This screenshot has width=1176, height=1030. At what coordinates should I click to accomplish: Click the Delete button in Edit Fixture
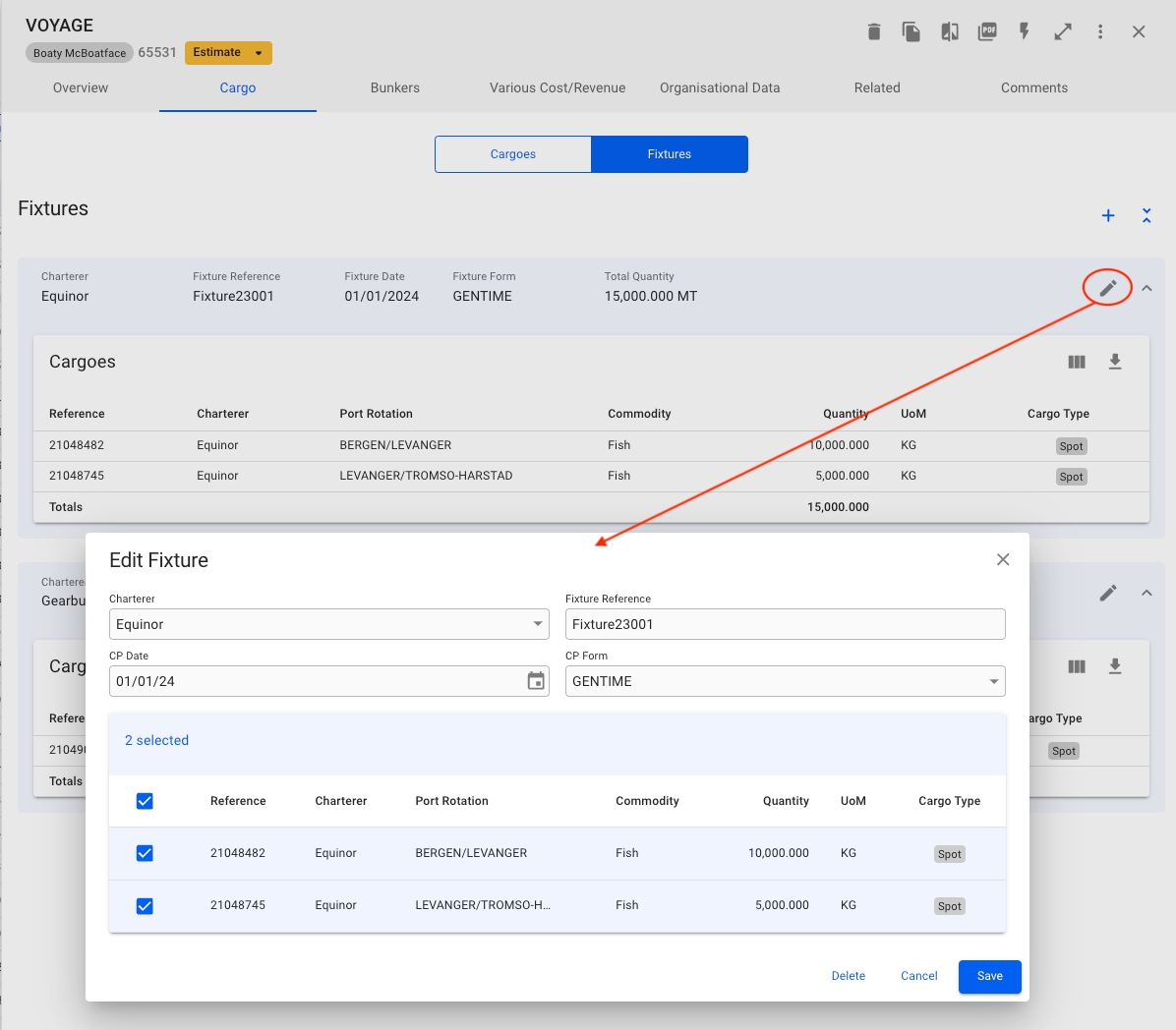point(848,976)
